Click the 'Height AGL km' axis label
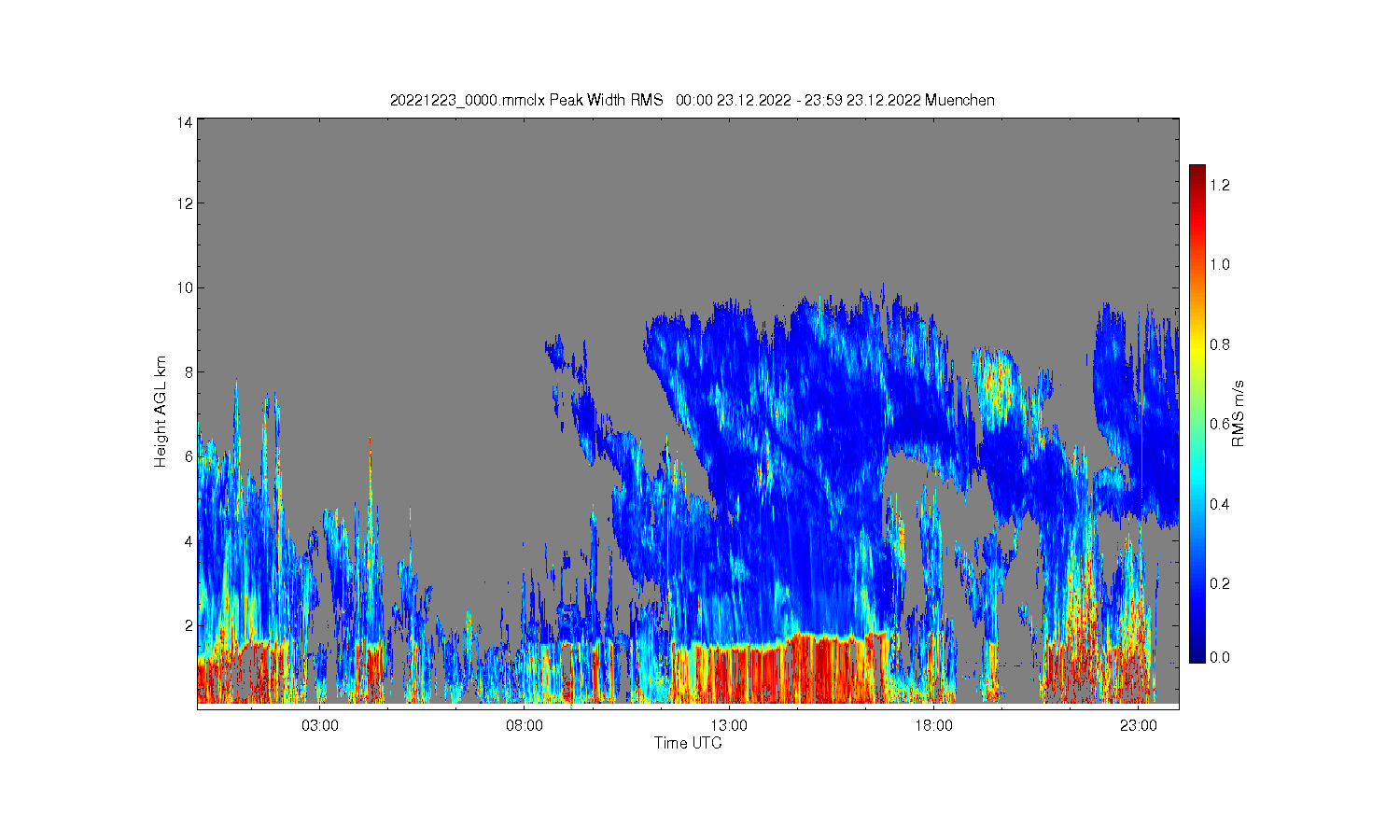Image resolution: width=1400 pixels, height=840 pixels. pos(161,412)
